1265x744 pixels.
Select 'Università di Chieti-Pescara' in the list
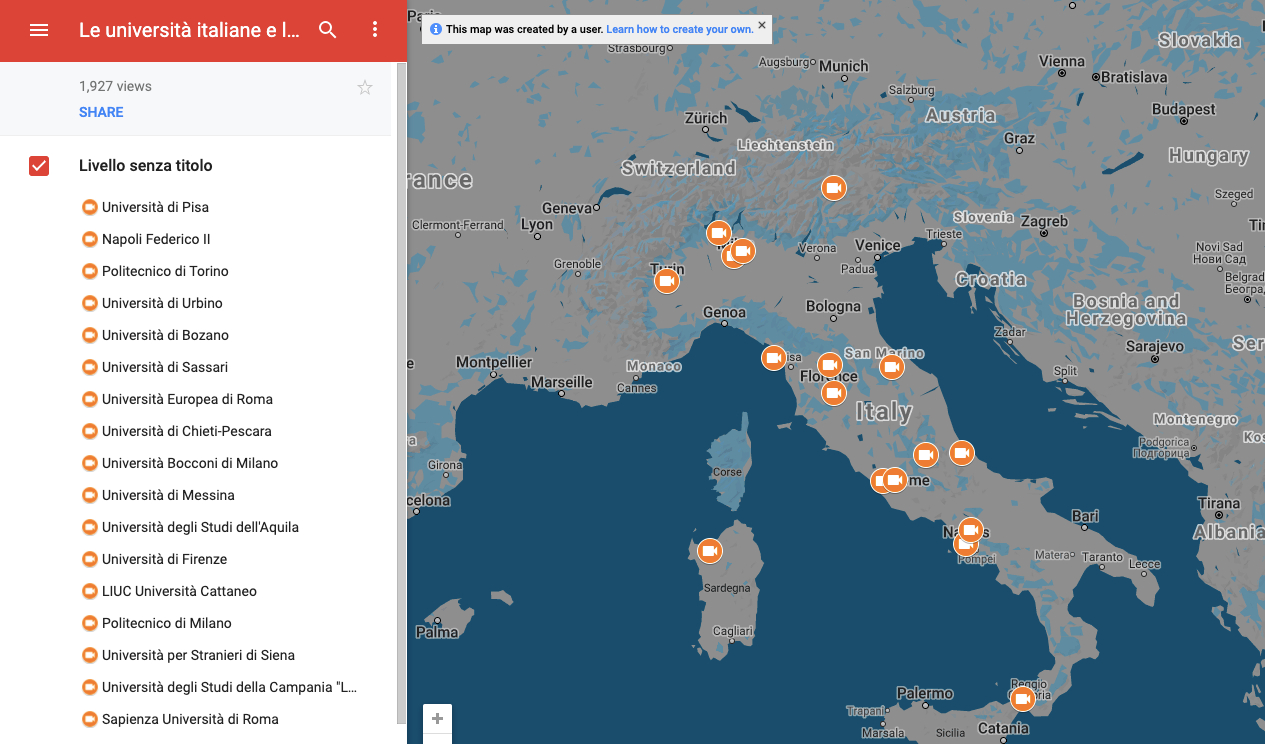[x=187, y=431]
